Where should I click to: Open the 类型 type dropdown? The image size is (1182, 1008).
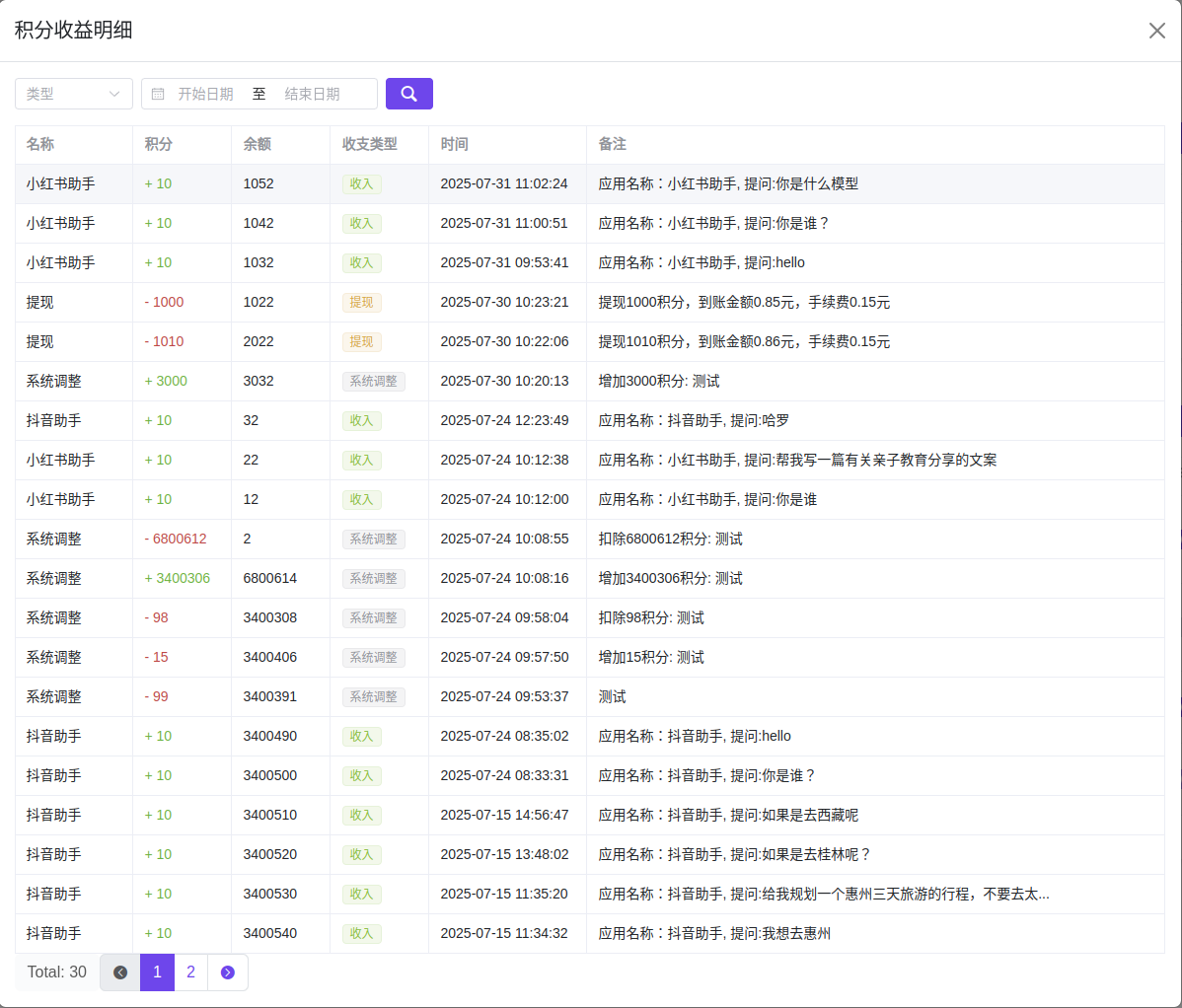pyautogui.click(x=74, y=94)
